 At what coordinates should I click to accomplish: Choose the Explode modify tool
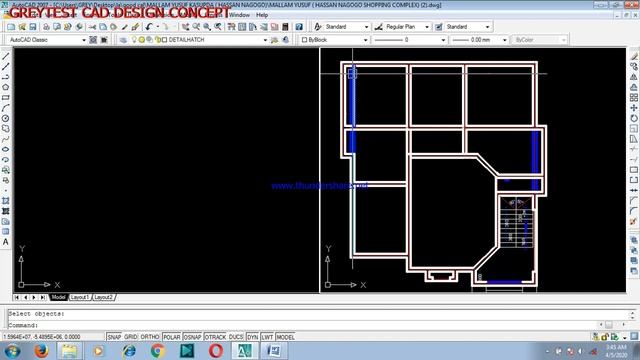point(634,222)
